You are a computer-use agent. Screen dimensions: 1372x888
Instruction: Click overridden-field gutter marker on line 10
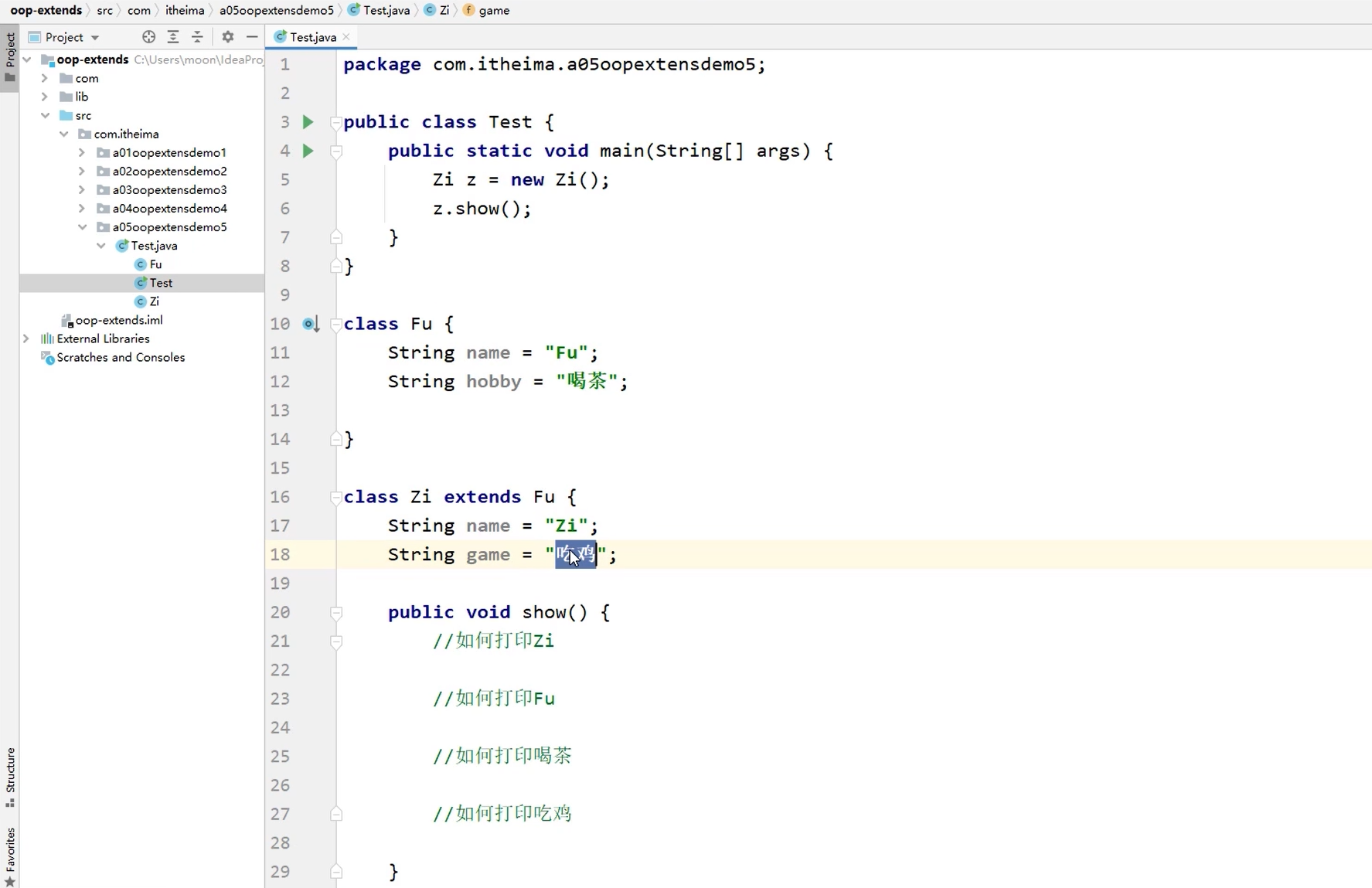[311, 324]
